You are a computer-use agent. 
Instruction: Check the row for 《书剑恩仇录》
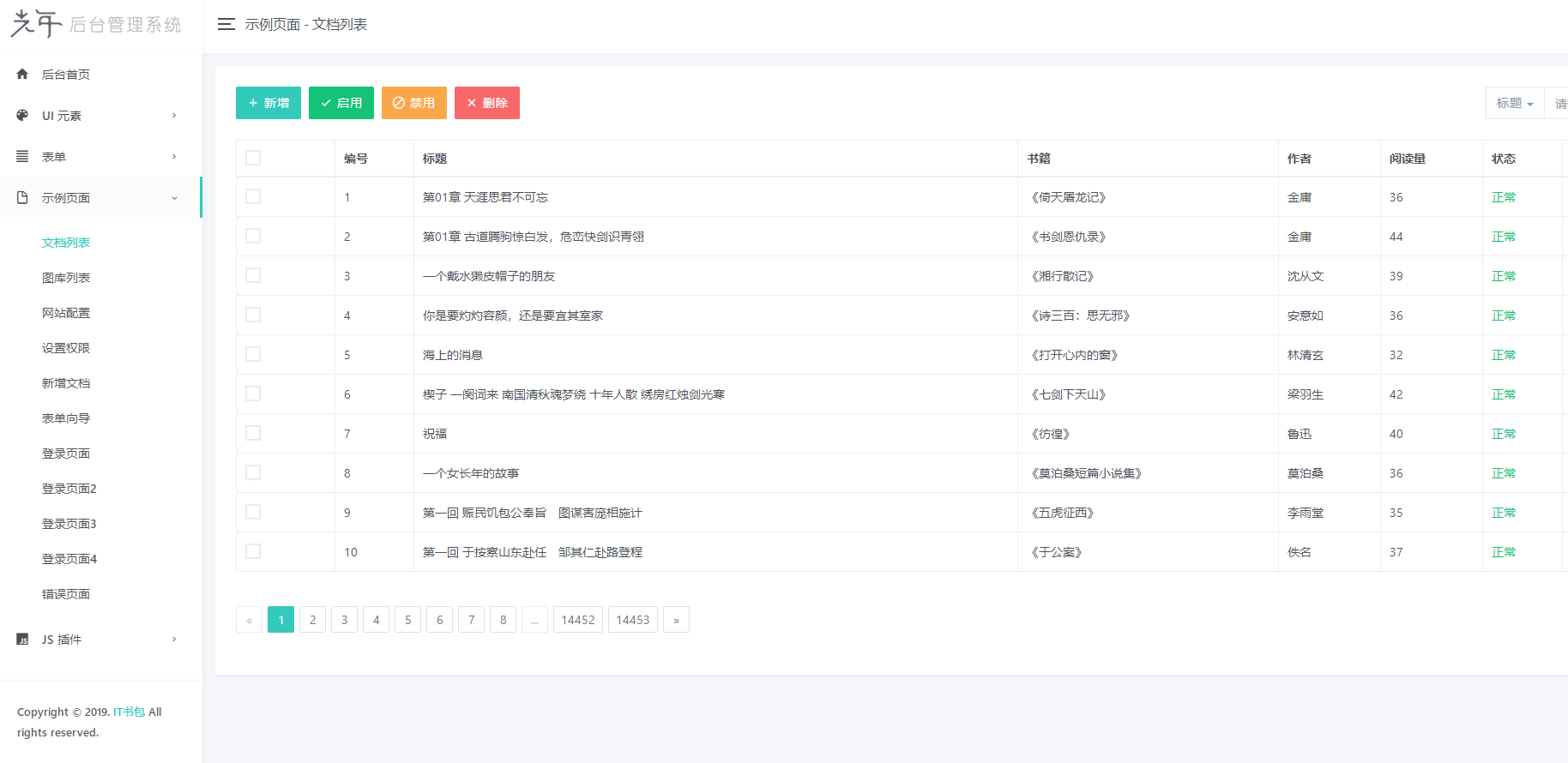[253, 236]
